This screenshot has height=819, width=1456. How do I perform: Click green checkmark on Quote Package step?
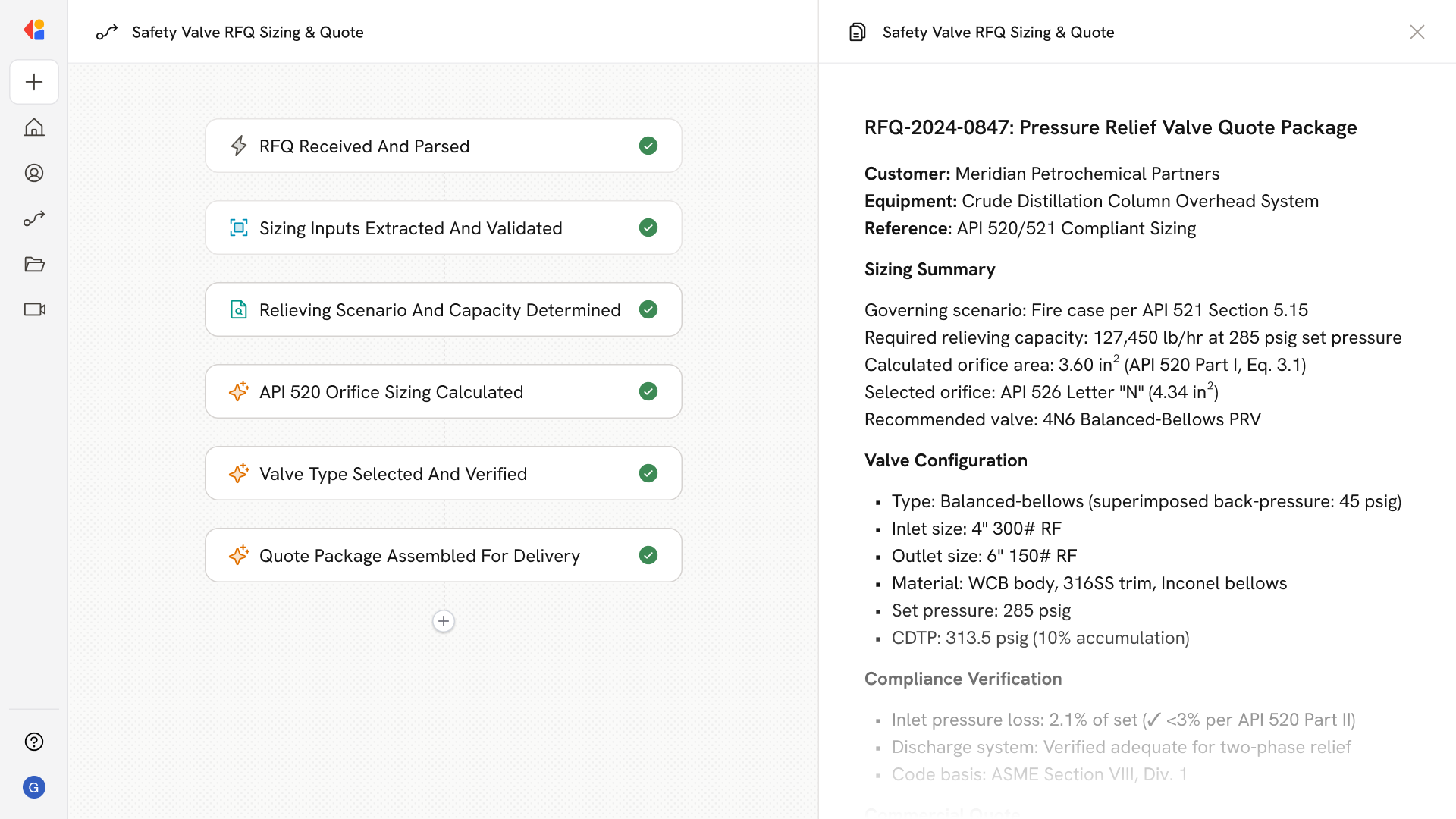tap(648, 555)
